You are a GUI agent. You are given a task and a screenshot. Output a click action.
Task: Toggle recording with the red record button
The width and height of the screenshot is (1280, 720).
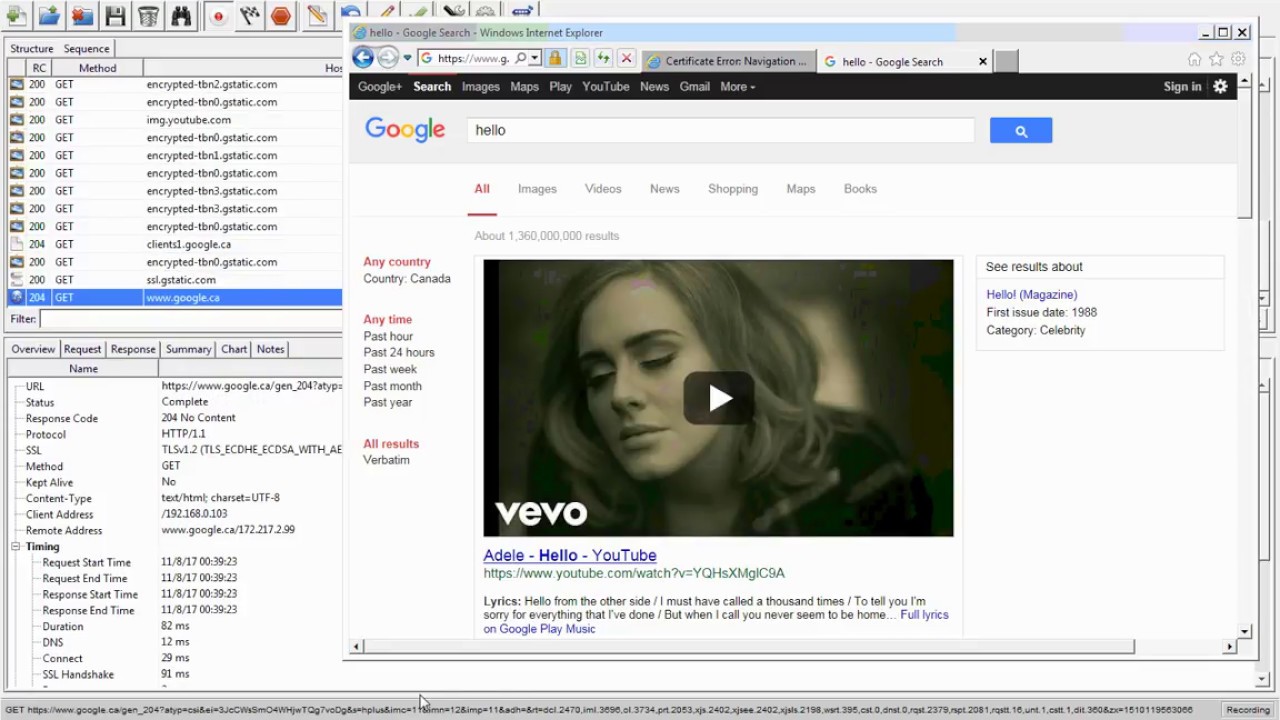[x=218, y=15]
